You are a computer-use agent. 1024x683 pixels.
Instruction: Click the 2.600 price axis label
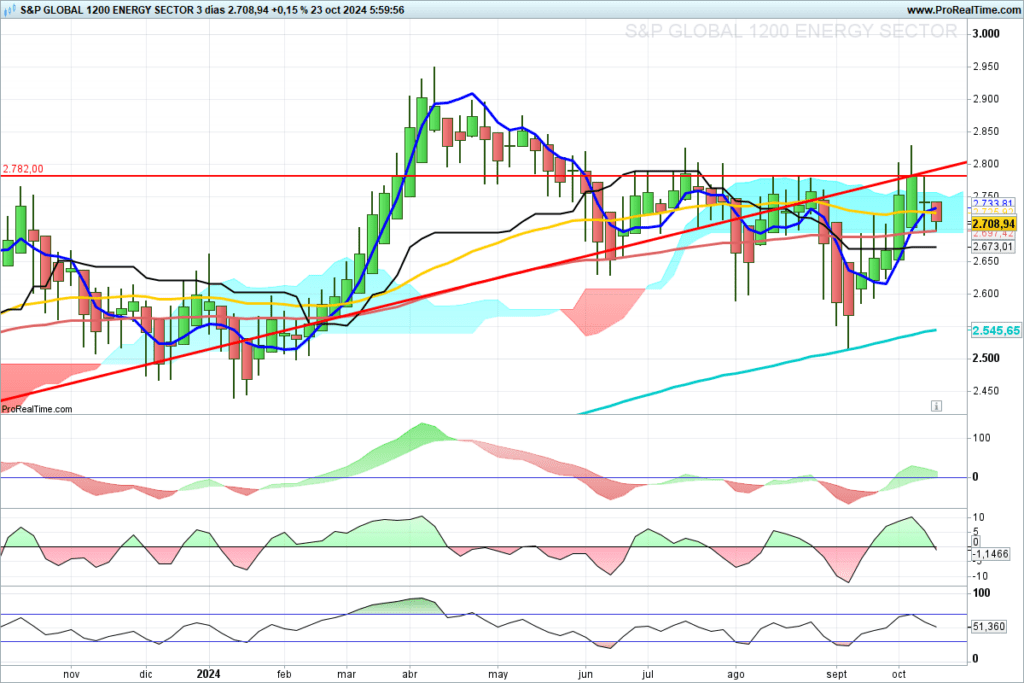(986, 294)
